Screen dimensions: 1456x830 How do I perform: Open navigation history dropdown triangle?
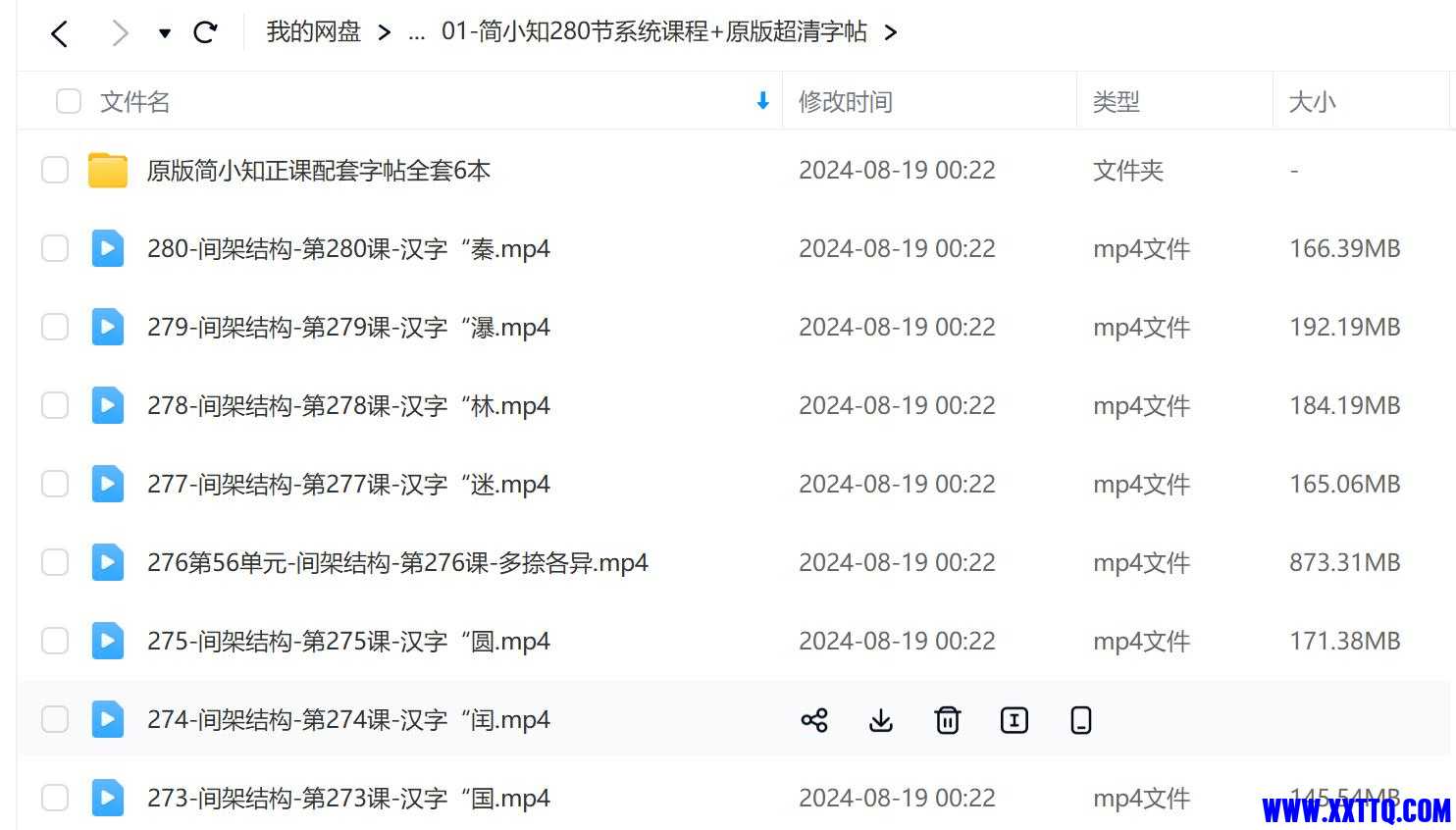click(165, 33)
